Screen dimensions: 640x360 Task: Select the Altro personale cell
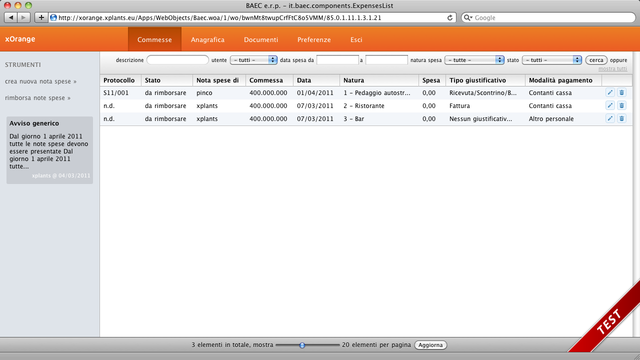point(551,119)
